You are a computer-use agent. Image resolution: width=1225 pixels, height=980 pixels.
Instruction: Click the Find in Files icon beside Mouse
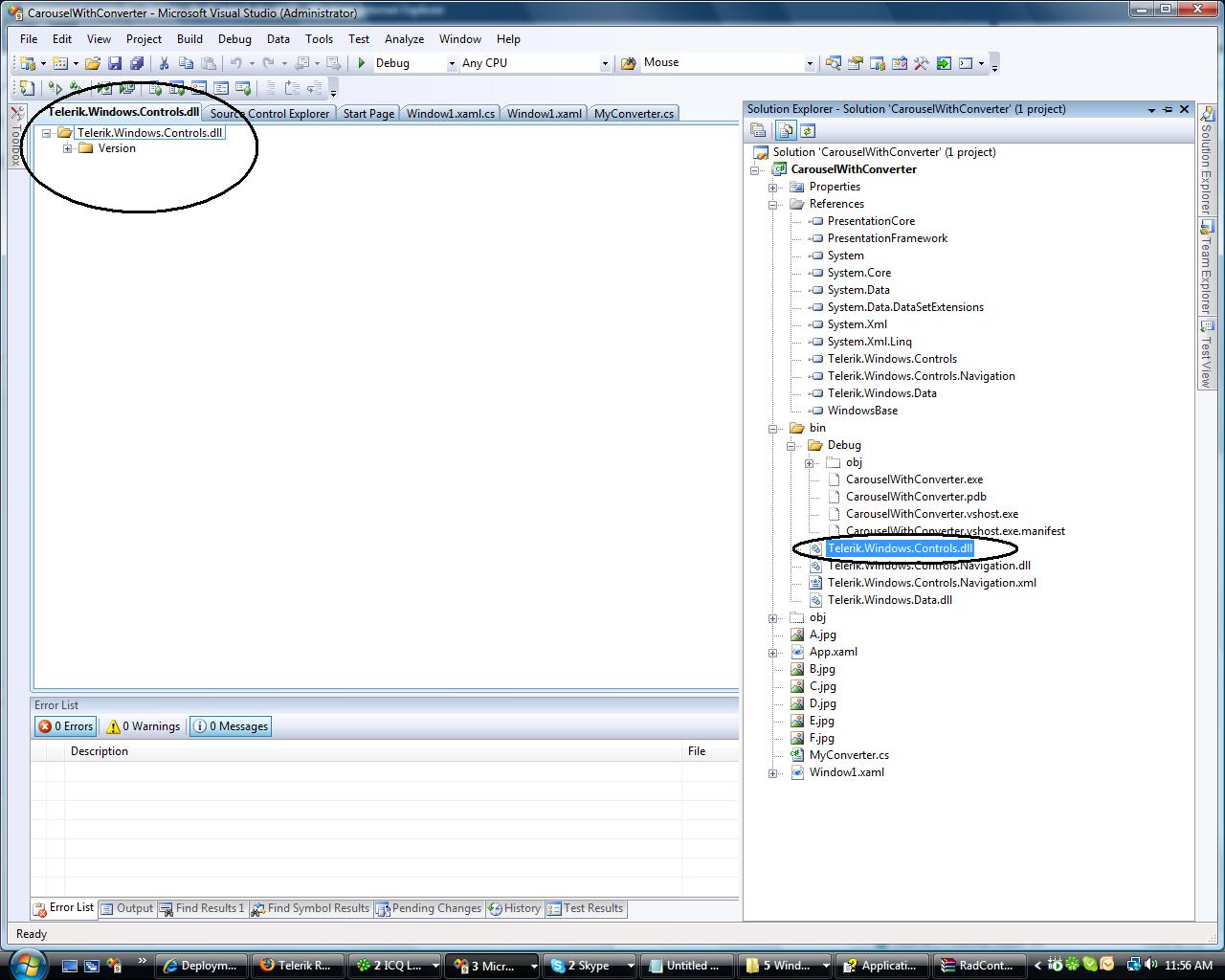[629, 63]
